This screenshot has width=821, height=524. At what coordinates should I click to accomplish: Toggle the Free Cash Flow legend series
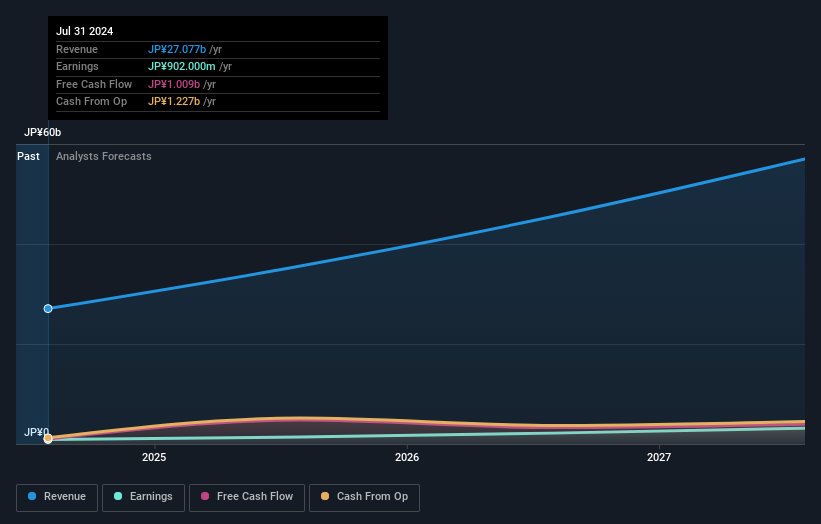click(247, 497)
